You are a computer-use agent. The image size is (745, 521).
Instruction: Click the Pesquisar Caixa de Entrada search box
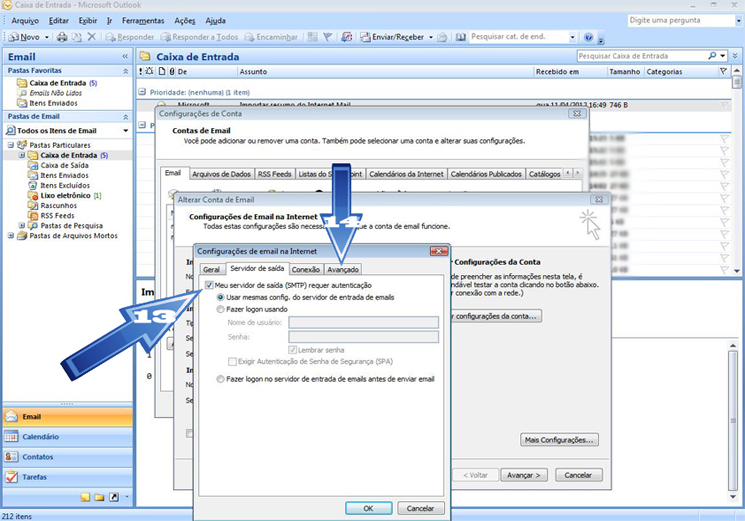coord(642,56)
